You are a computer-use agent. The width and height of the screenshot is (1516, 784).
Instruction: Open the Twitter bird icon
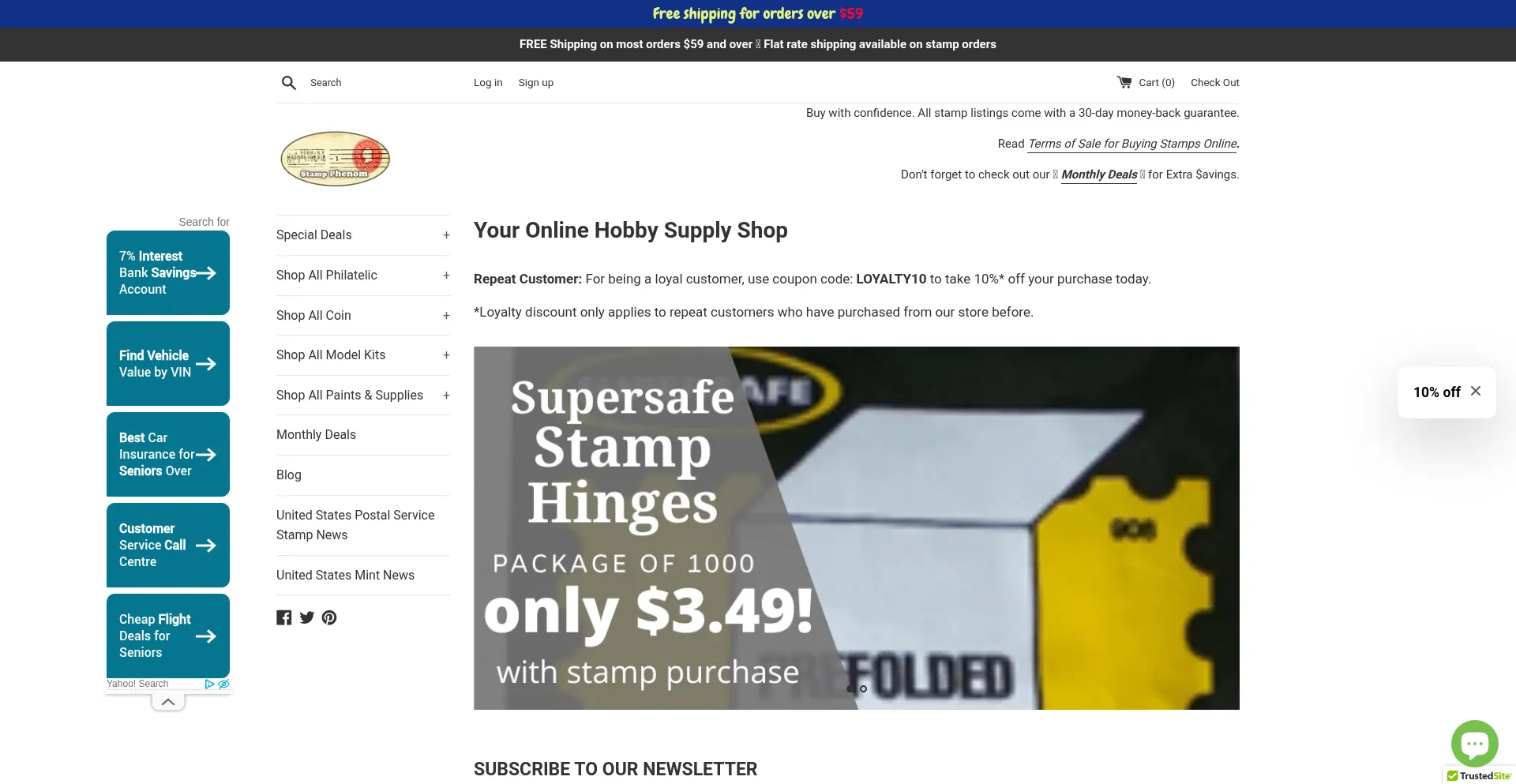(307, 617)
